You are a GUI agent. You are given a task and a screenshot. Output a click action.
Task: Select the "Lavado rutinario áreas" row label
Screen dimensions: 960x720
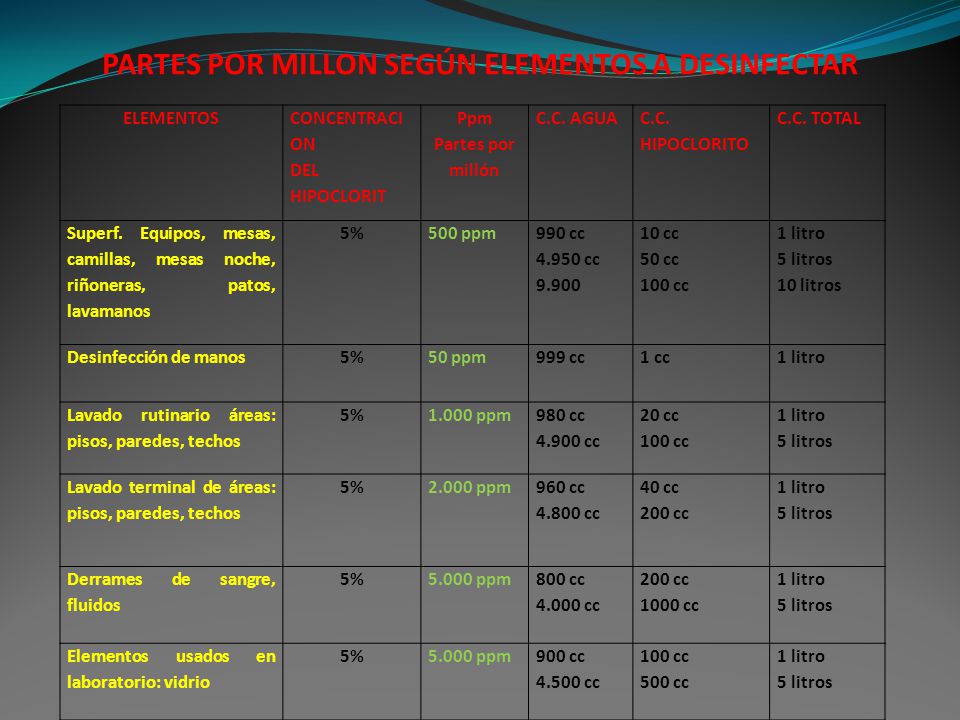[x=171, y=428]
